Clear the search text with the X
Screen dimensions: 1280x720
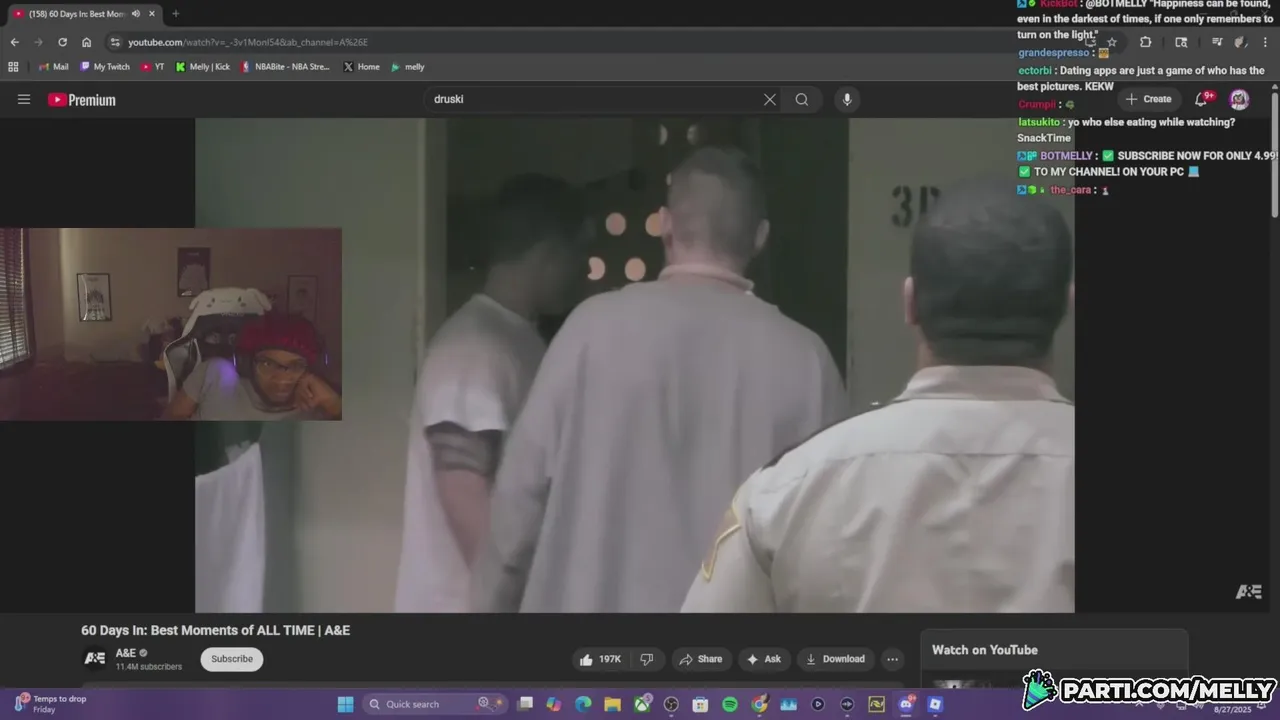769,99
